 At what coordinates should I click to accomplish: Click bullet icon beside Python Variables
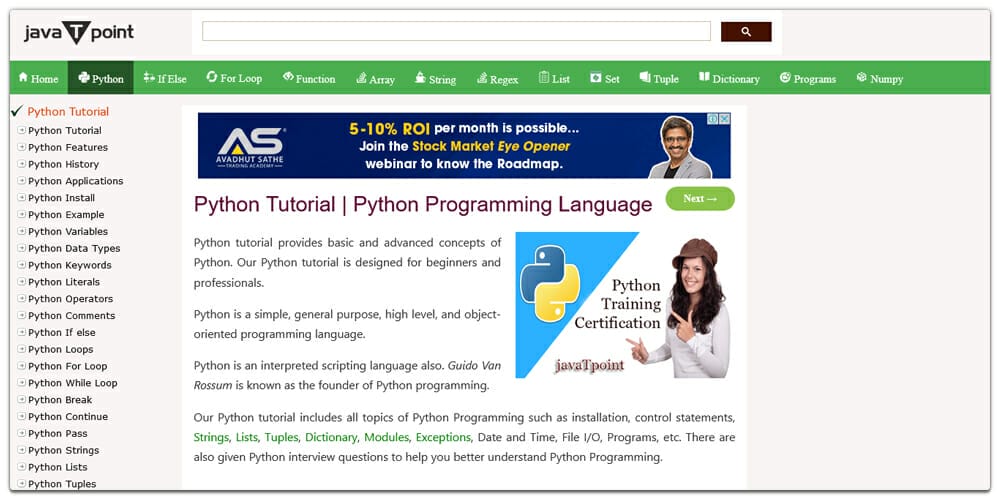click(22, 231)
